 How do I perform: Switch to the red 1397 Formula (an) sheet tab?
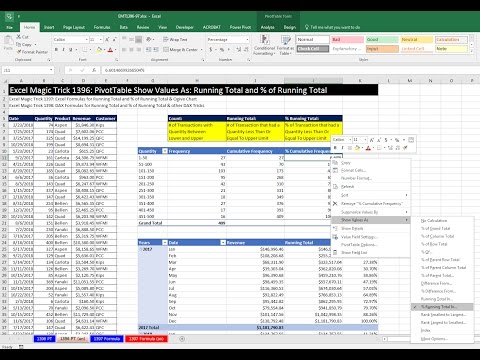(146, 339)
